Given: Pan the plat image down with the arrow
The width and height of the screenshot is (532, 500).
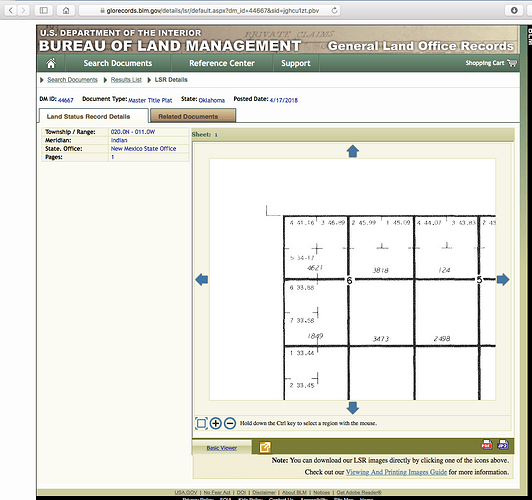Looking at the screenshot, I should 353,408.
